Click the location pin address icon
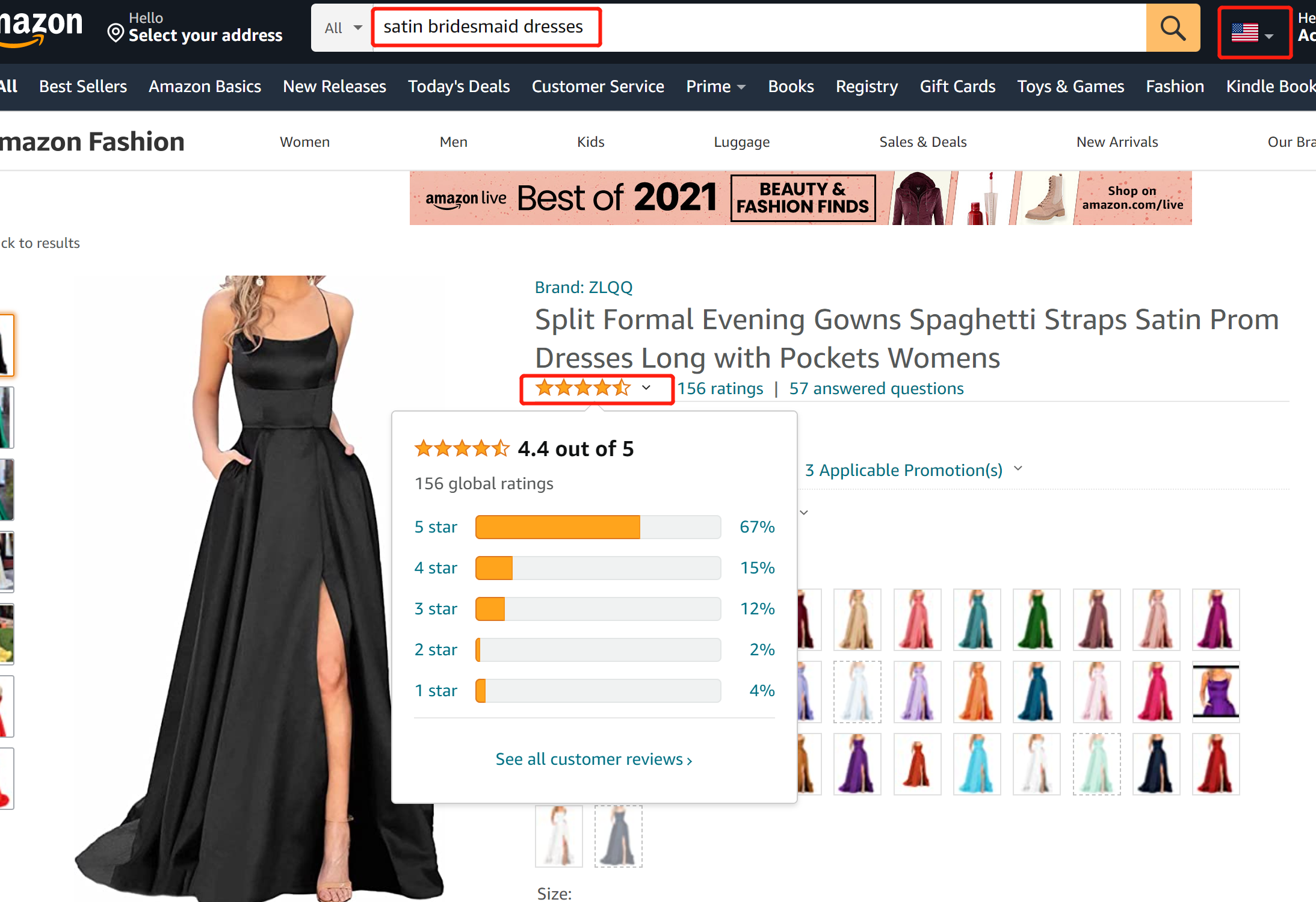1316x902 pixels. [115, 32]
